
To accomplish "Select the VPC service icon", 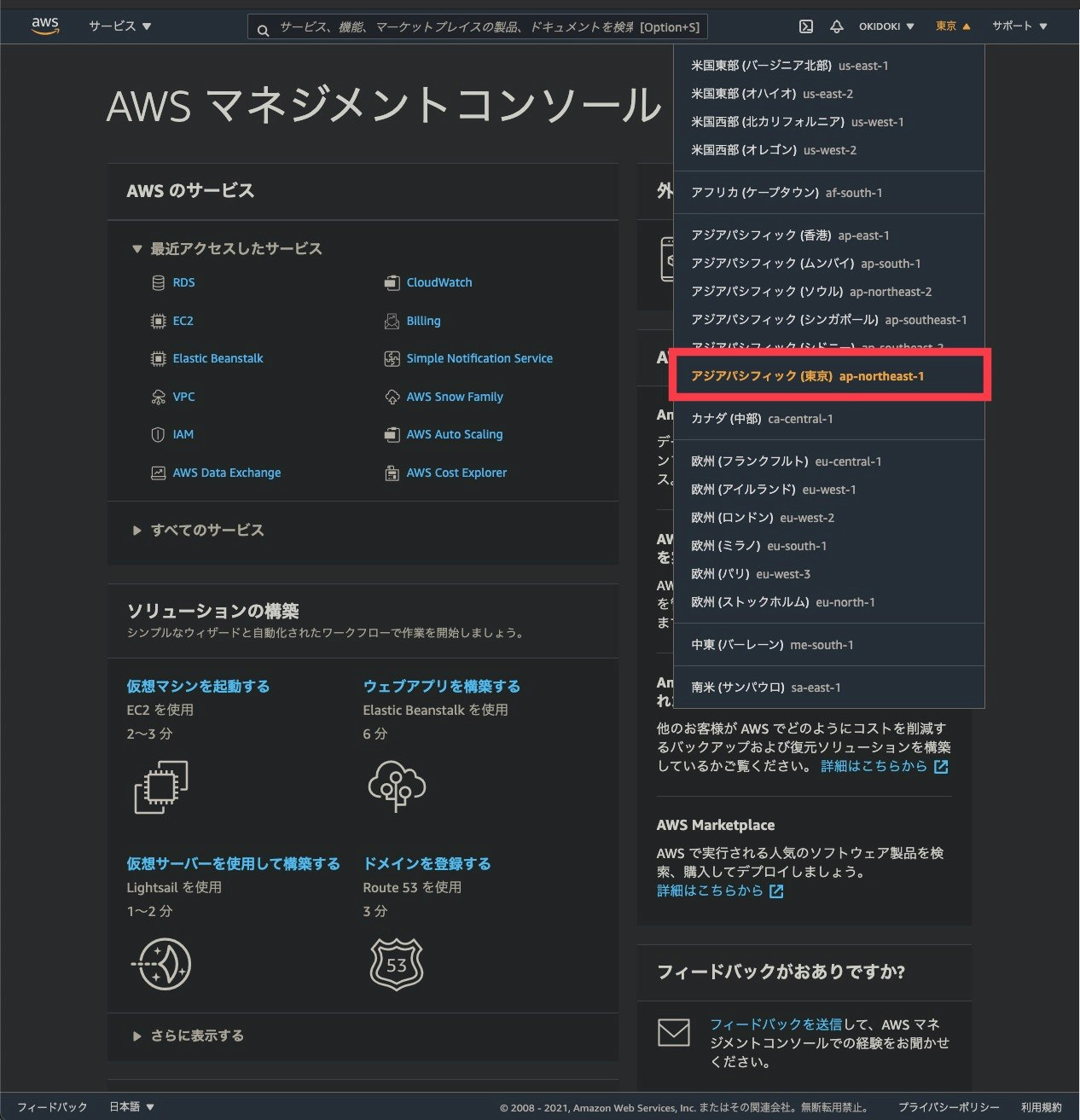I will click(x=159, y=397).
